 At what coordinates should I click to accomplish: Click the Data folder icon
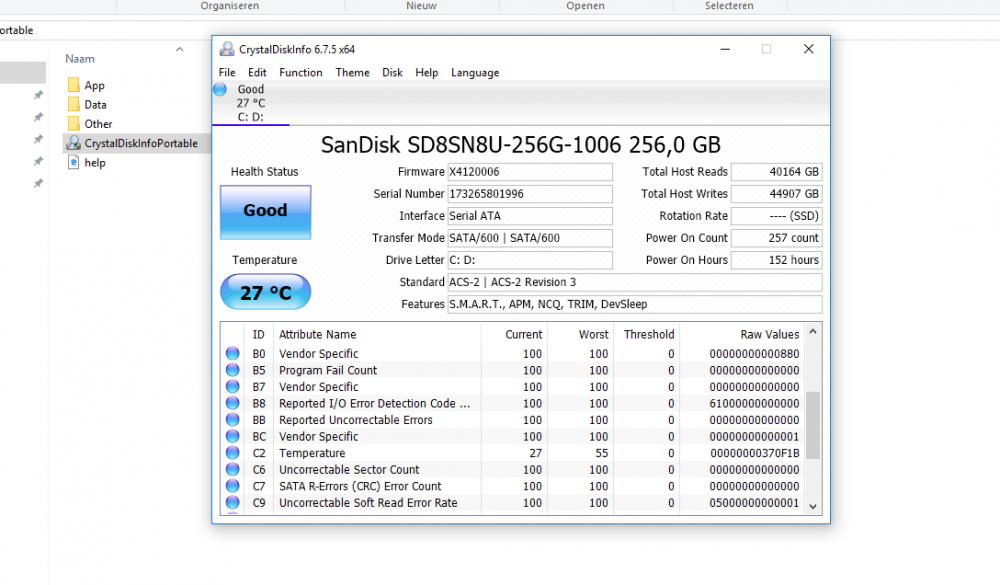pos(74,105)
